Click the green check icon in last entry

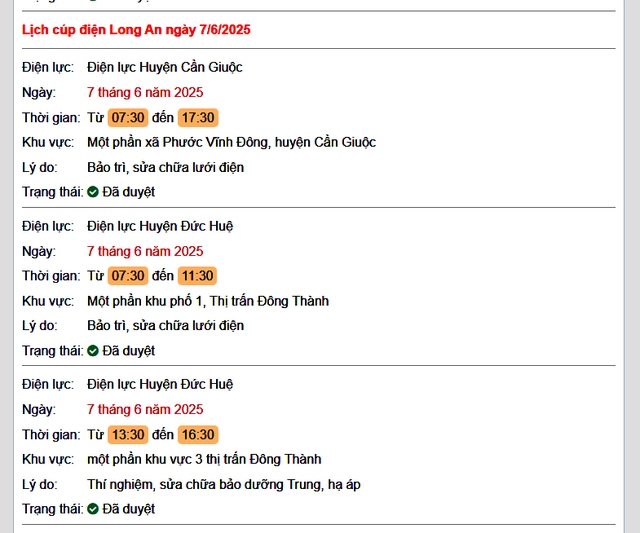93,509
